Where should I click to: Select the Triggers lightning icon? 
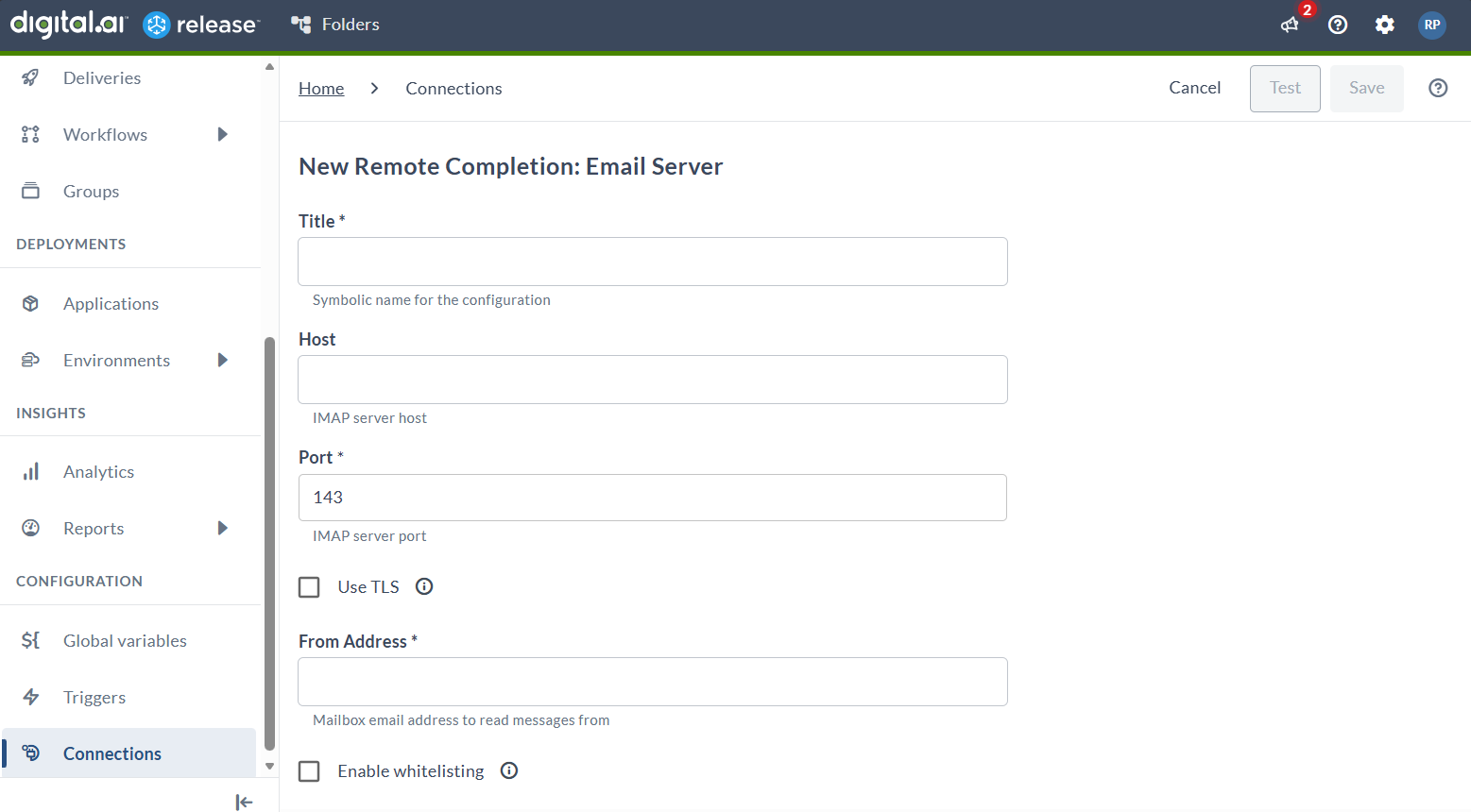coord(29,697)
